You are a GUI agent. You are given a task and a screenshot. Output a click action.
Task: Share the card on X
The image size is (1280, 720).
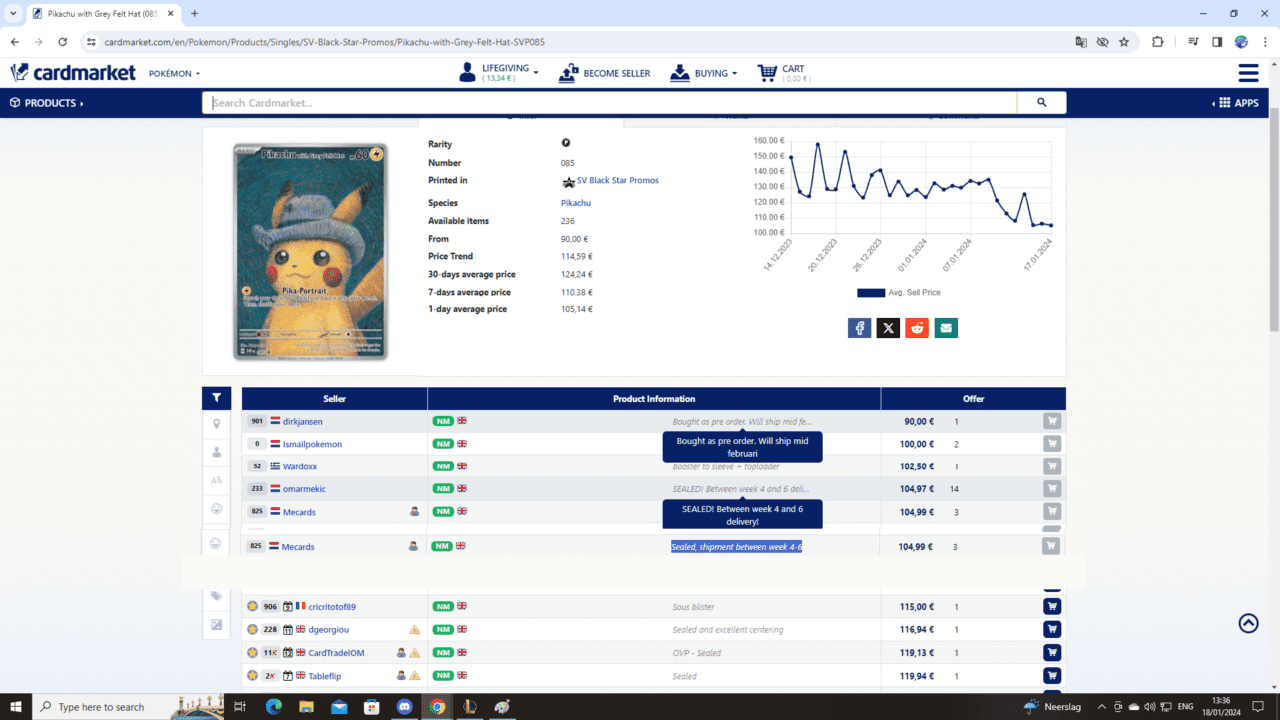click(x=888, y=328)
